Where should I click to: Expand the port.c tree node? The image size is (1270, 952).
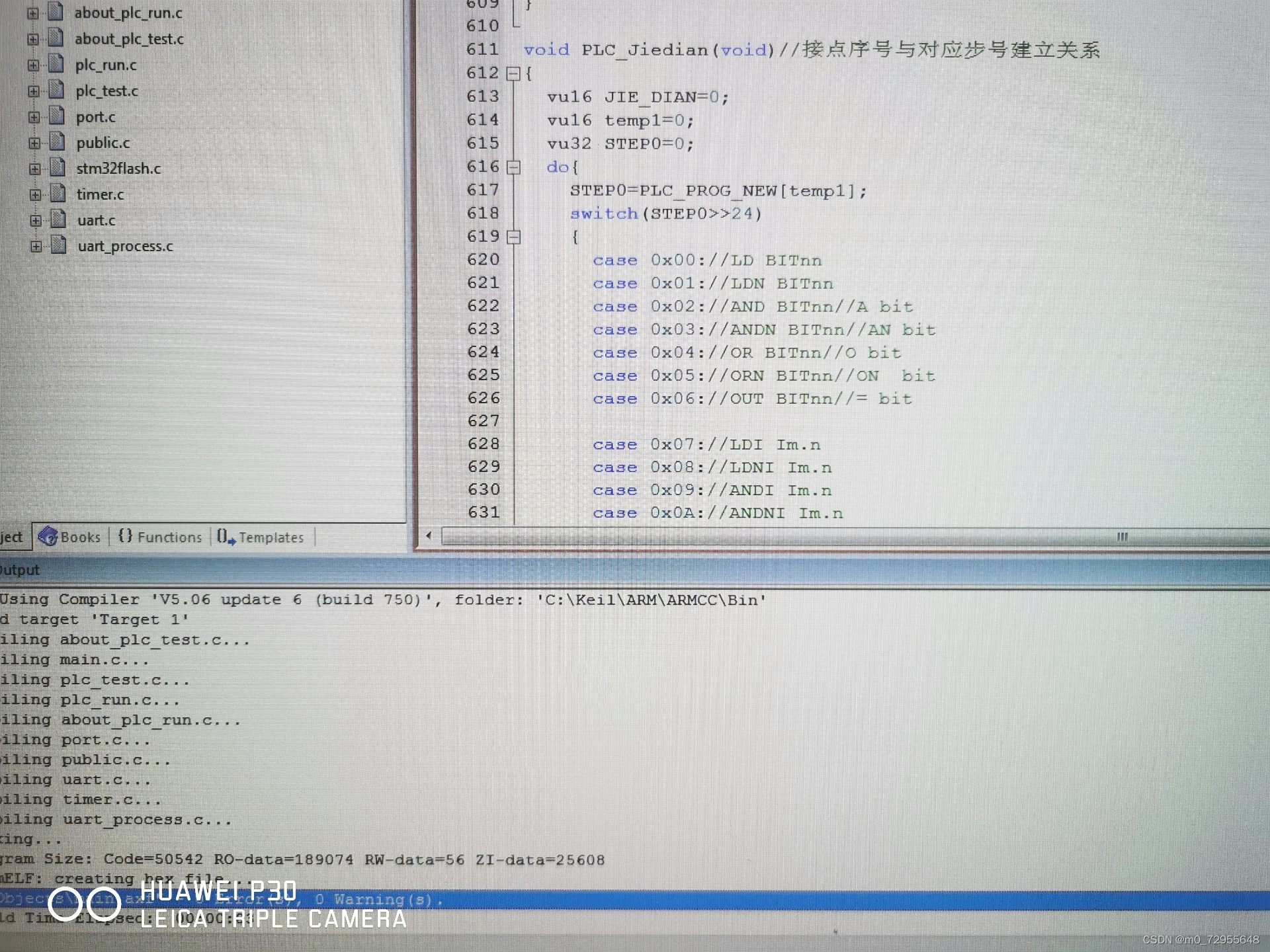[34, 117]
